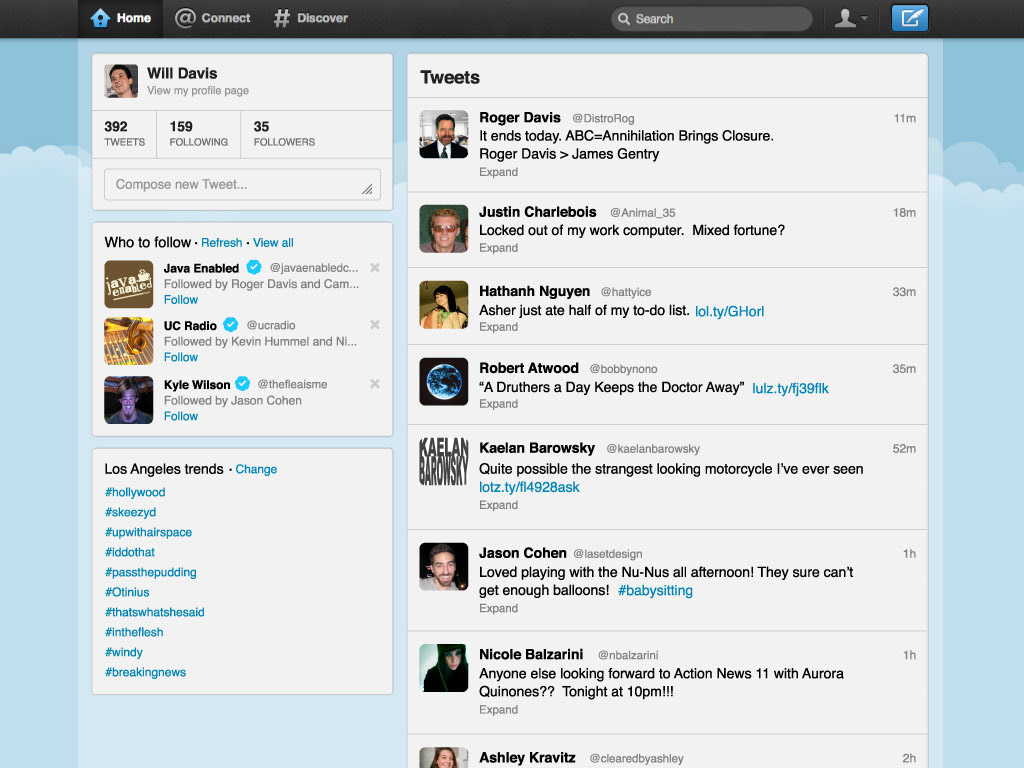The image size is (1024, 768).
Task: Open the 35 Followers count
Action: point(284,134)
